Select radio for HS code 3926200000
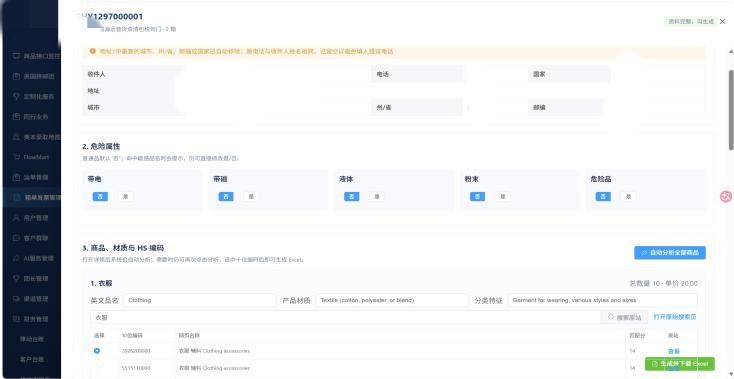Screen dimensions: 734x379 (97, 350)
